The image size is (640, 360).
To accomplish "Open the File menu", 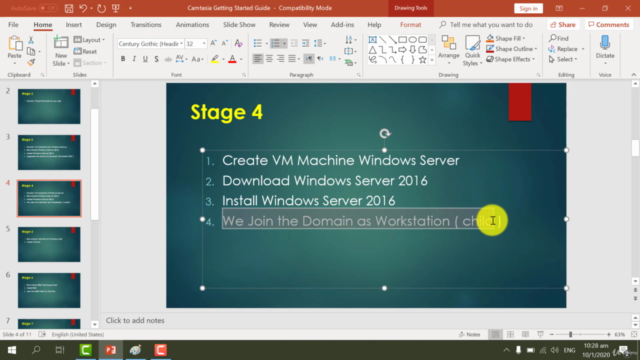I will pyautogui.click(x=13, y=24).
